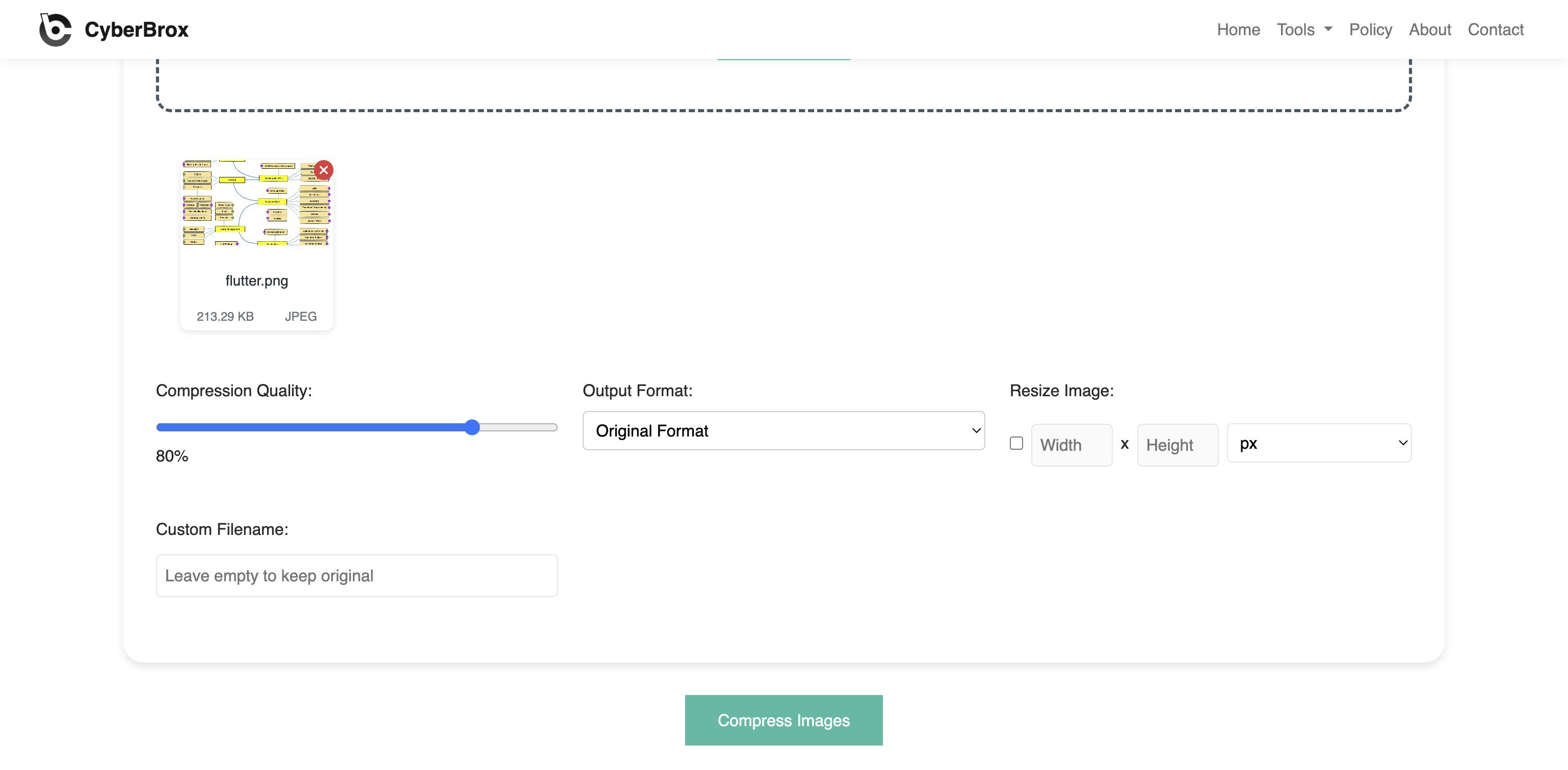Enable the Resize Image checkbox
1568x770 pixels.
click(x=1016, y=443)
